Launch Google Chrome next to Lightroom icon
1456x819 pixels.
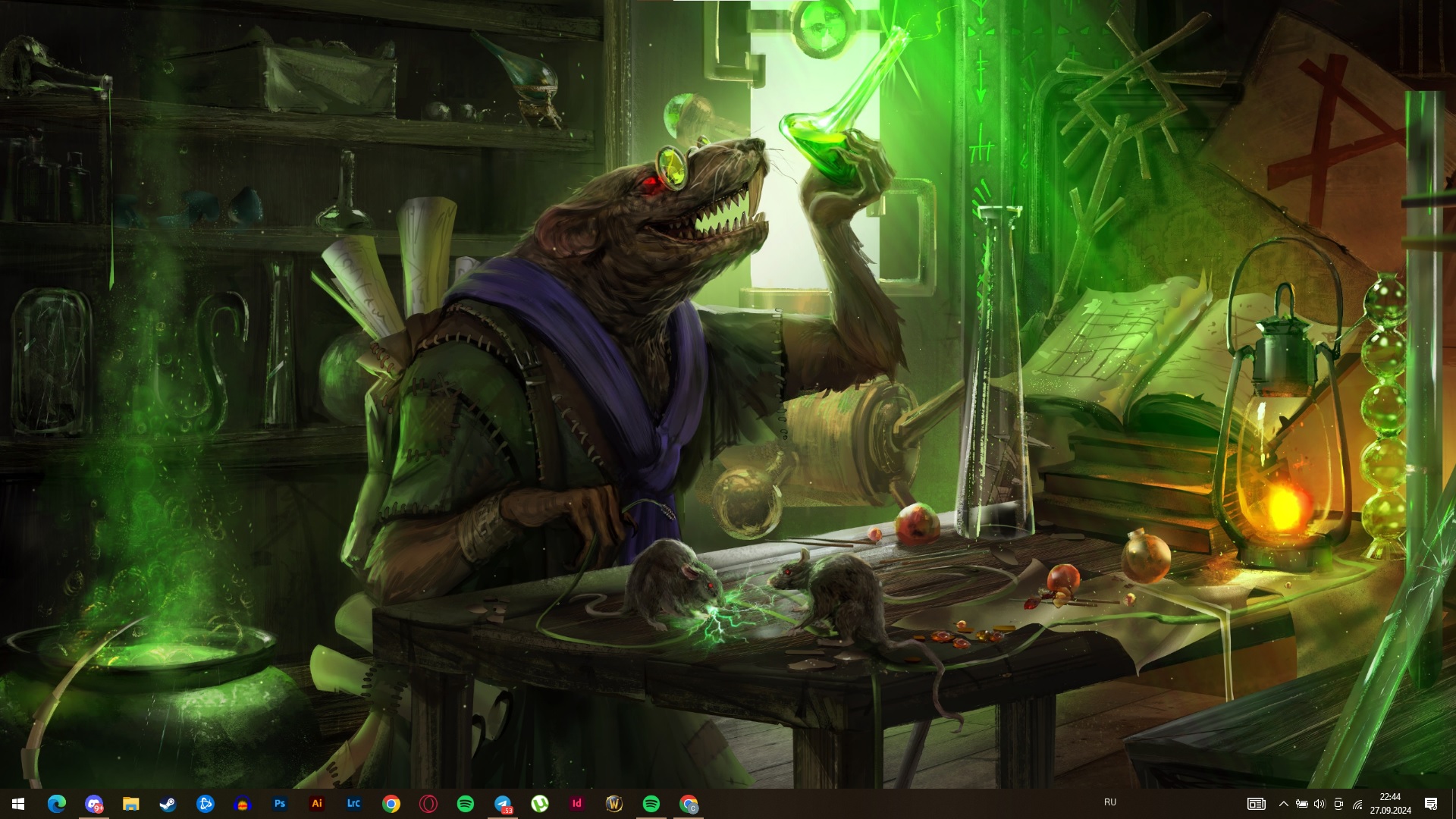click(391, 804)
